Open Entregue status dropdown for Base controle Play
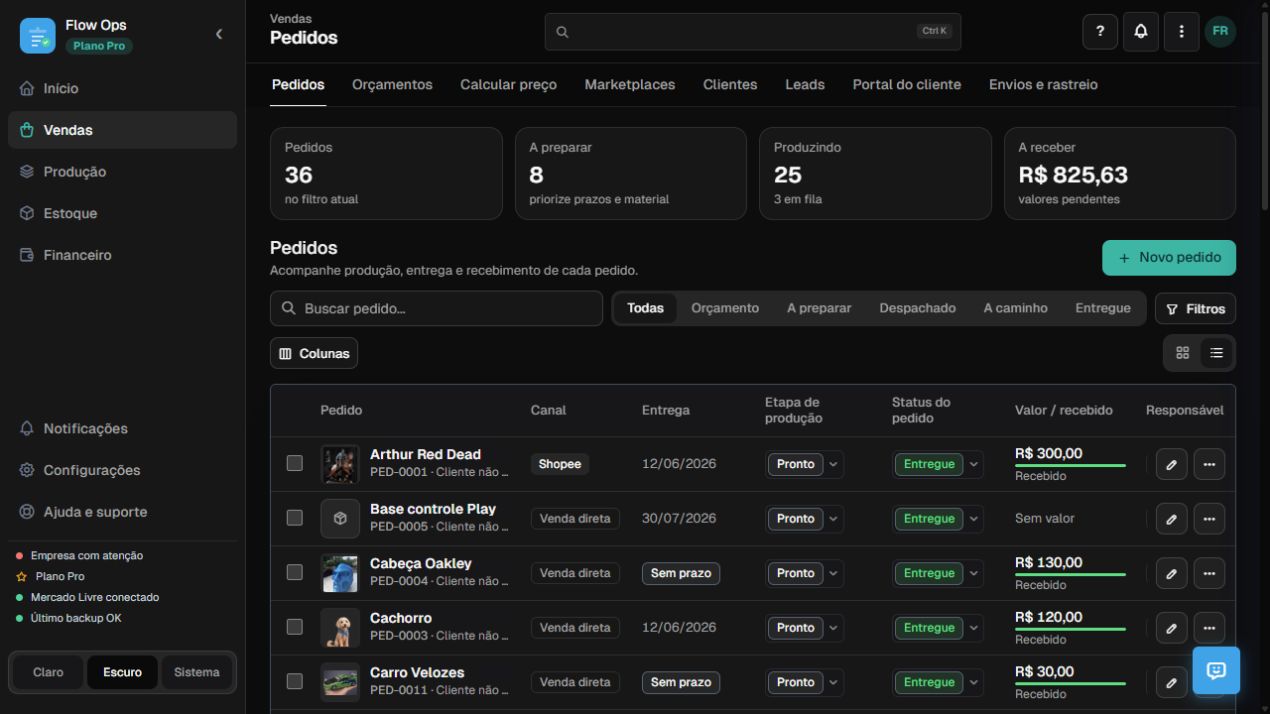1270x714 pixels. pos(973,519)
